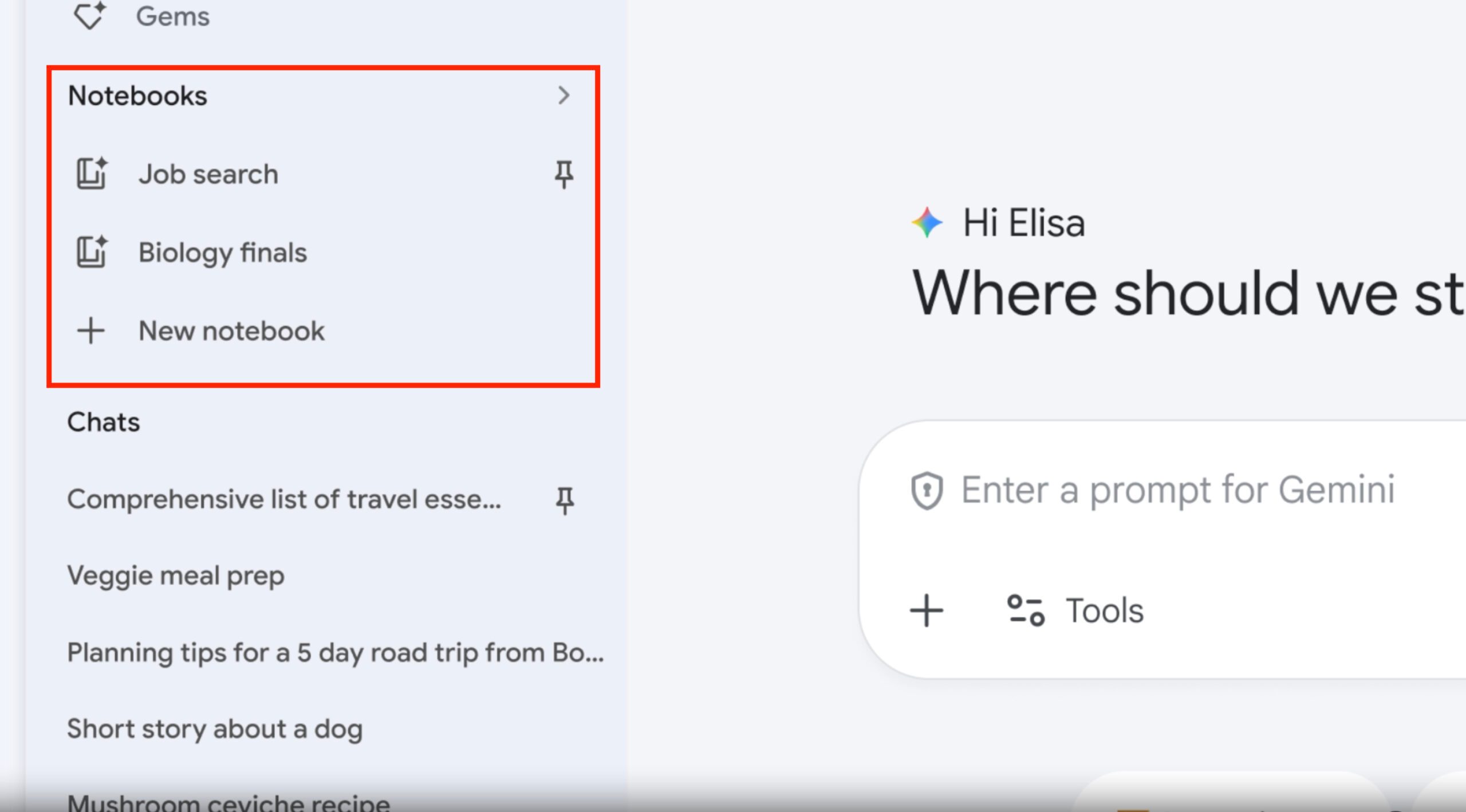Viewport: 1466px width, 812px height.
Task: Unpin the travel essentials chat
Action: (x=565, y=500)
